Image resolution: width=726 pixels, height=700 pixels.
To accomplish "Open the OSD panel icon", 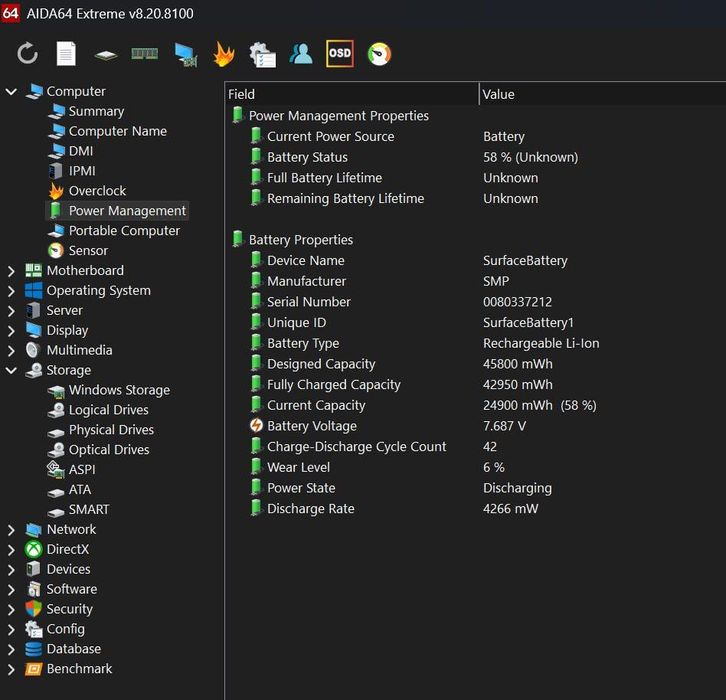I will (340, 54).
